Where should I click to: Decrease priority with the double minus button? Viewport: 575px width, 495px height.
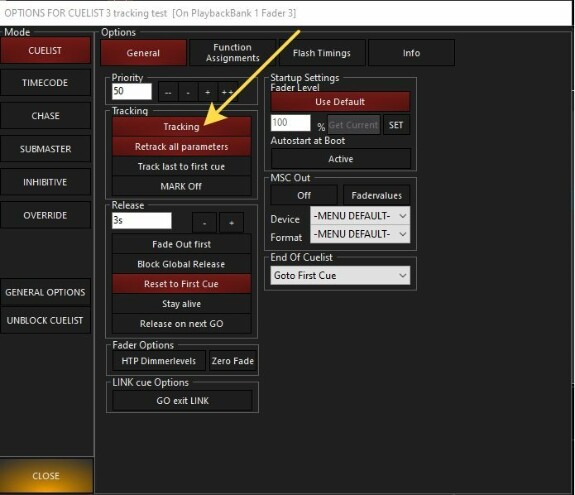[168, 92]
